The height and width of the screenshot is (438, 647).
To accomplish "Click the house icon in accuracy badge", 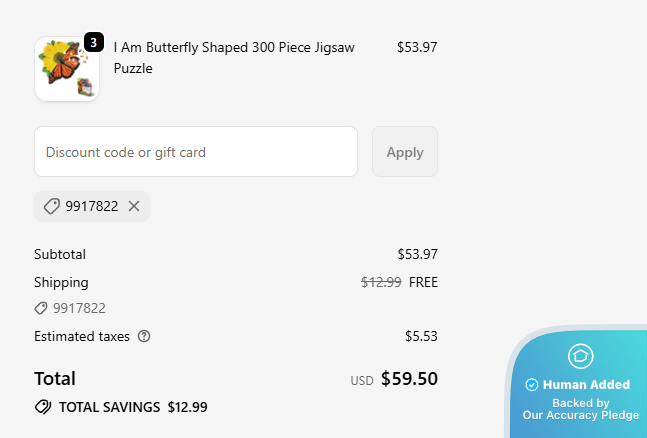I will [x=580, y=355].
